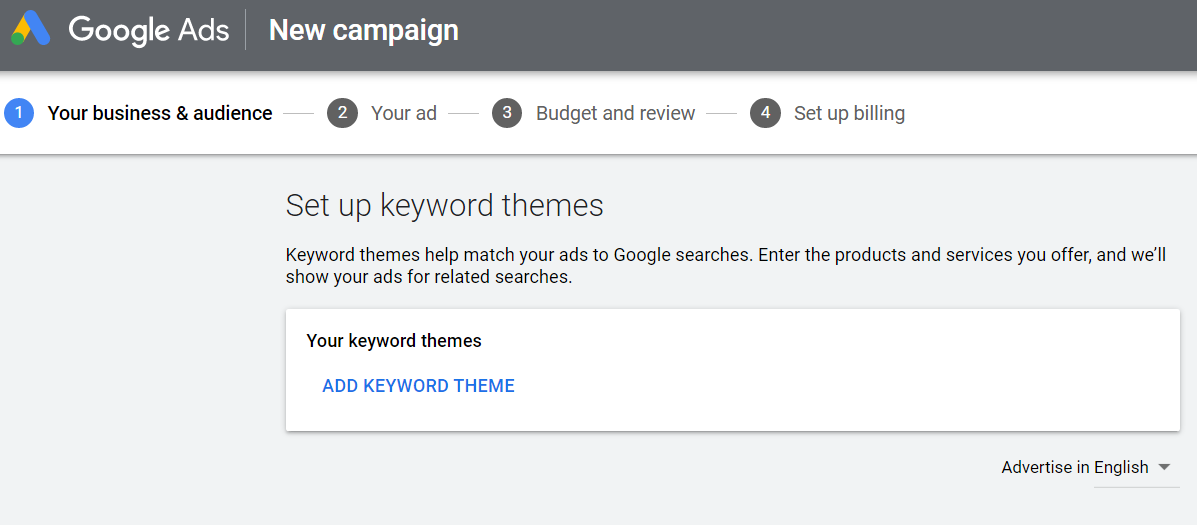Screen dimensions: 1197x525
Task: Open the step 4 circle icon
Action: 765,114
